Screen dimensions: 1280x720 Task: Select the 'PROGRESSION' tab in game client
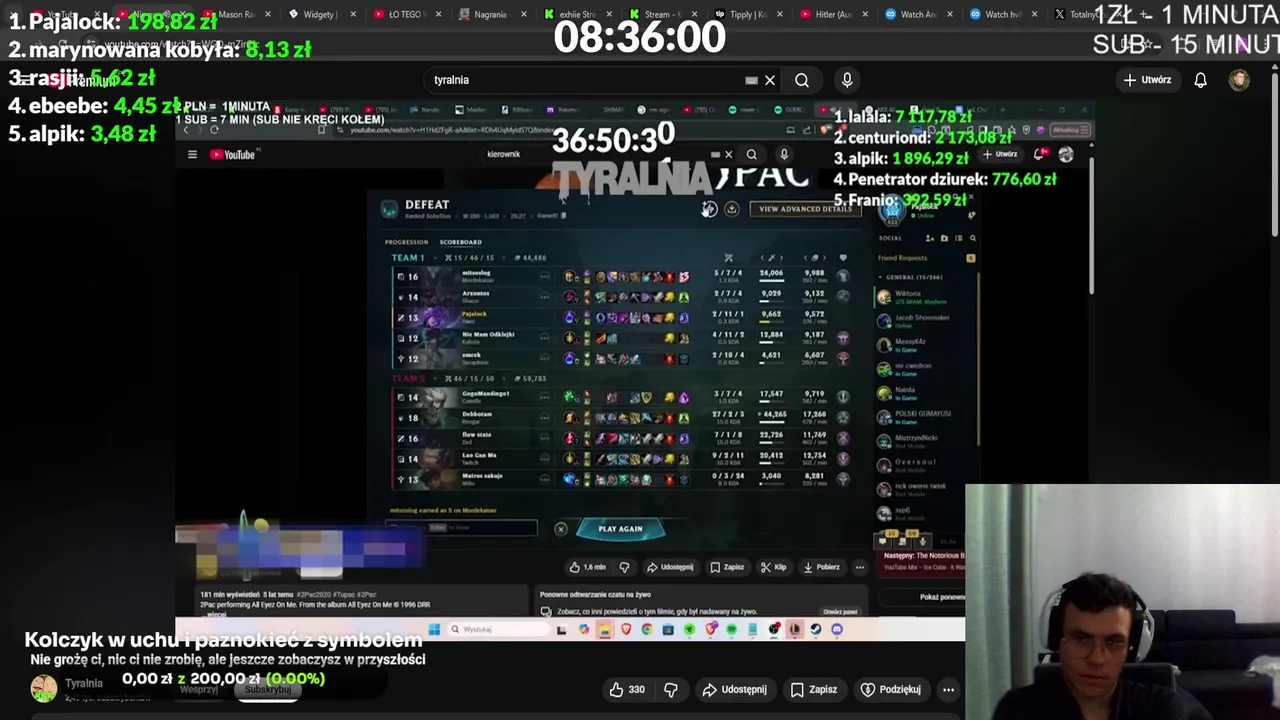[406, 242]
